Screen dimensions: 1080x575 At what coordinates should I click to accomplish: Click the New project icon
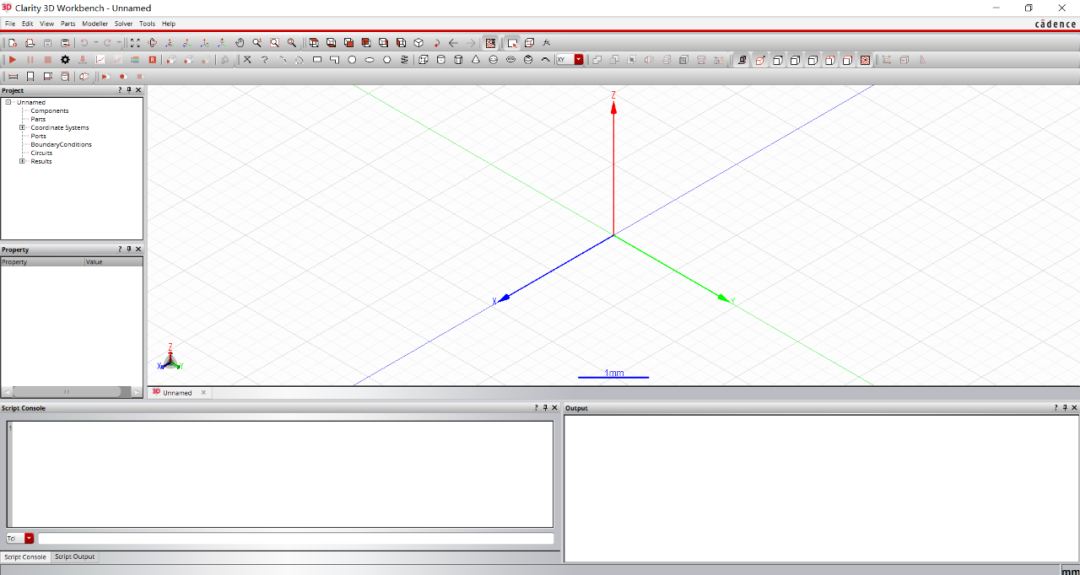pyautogui.click(x=12, y=43)
